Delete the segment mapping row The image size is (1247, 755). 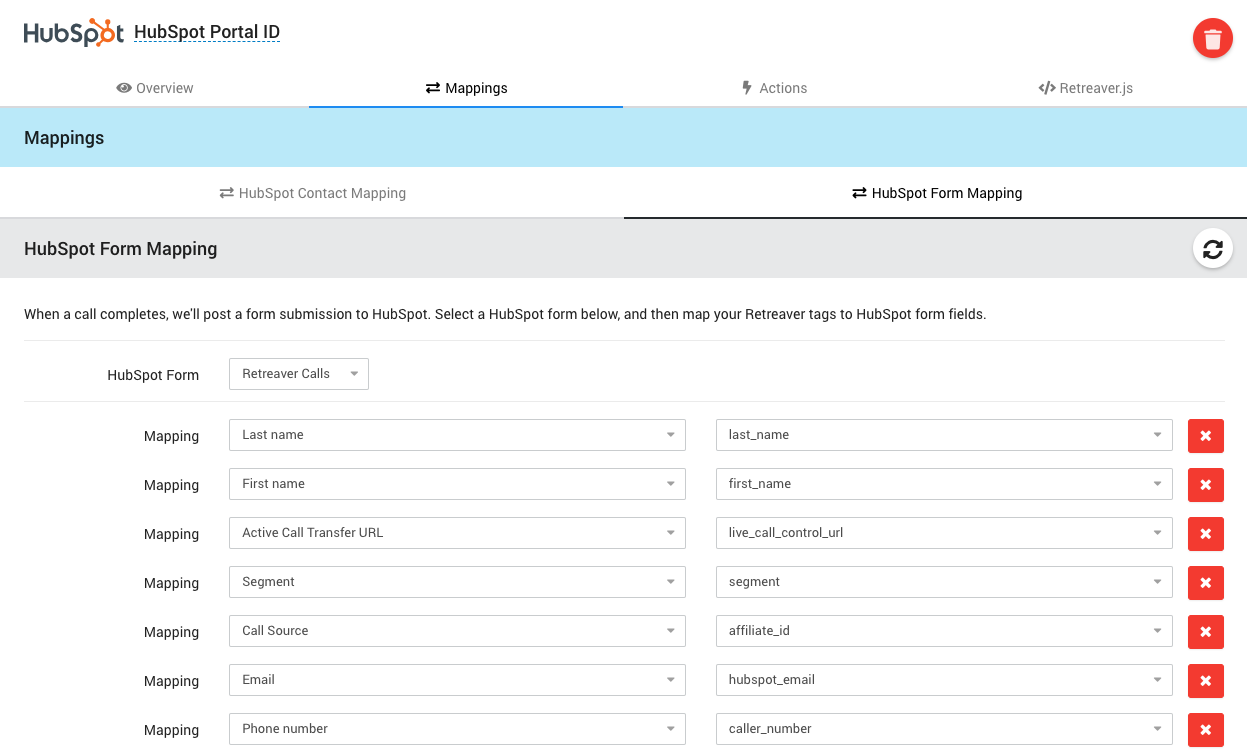[1205, 583]
